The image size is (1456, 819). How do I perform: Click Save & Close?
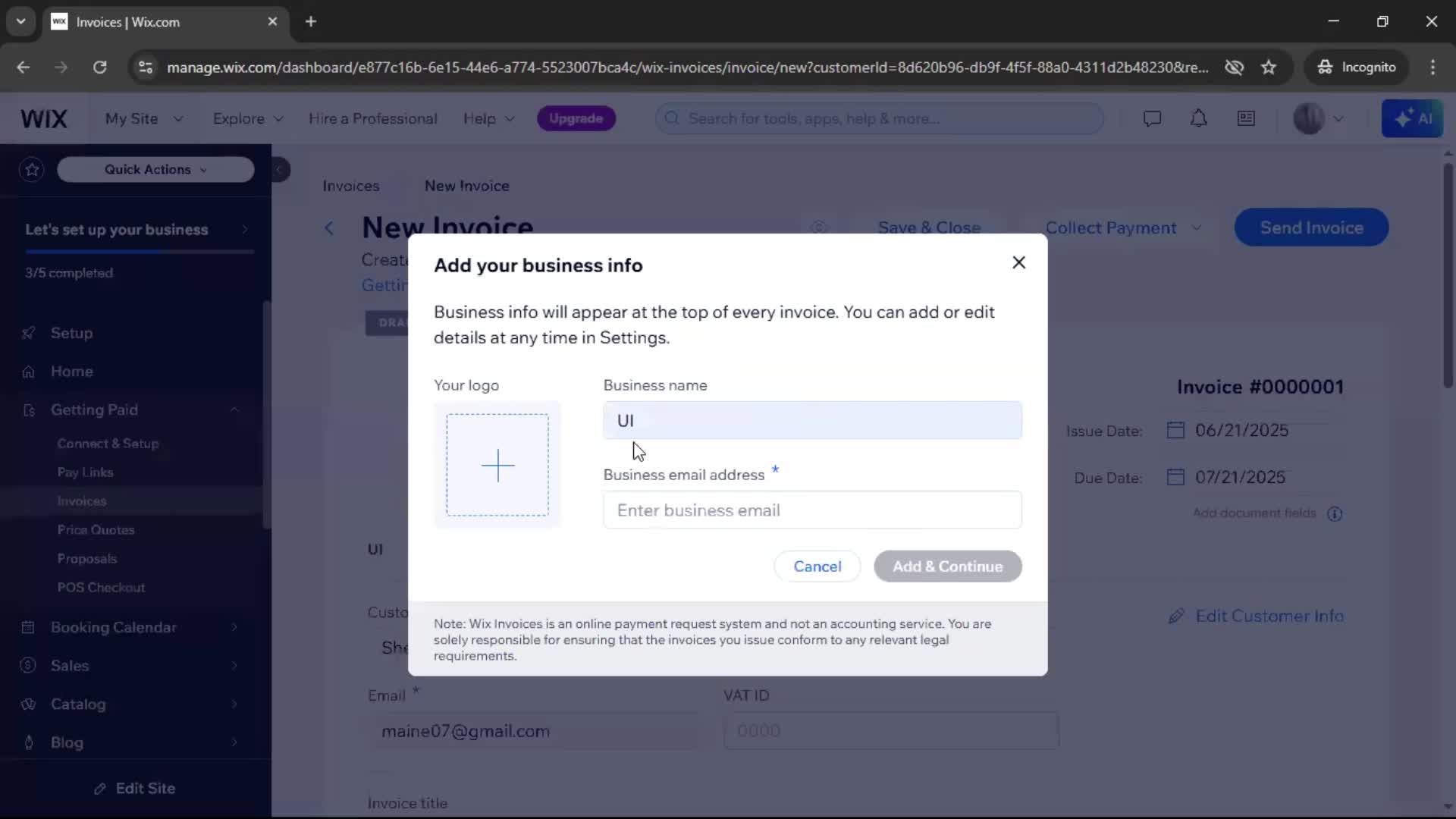[929, 227]
